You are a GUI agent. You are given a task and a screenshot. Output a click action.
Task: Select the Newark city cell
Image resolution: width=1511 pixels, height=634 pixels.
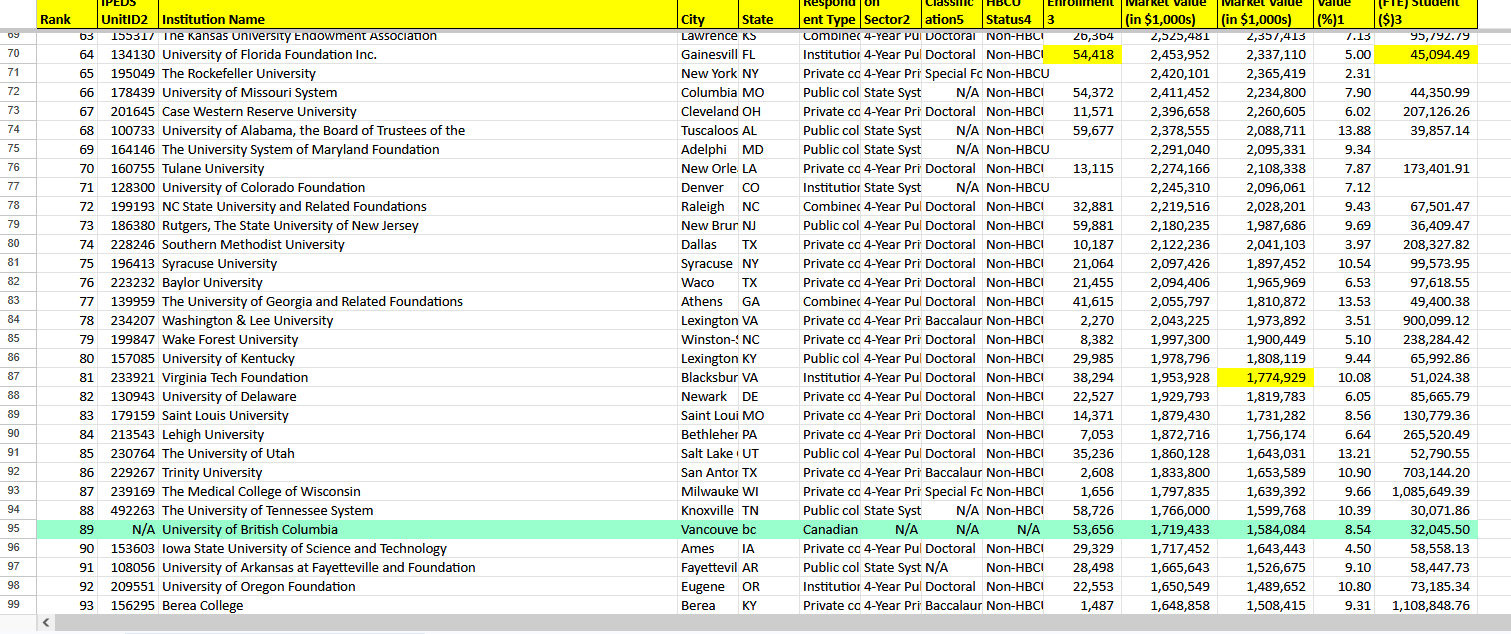(x=708, y=396)
